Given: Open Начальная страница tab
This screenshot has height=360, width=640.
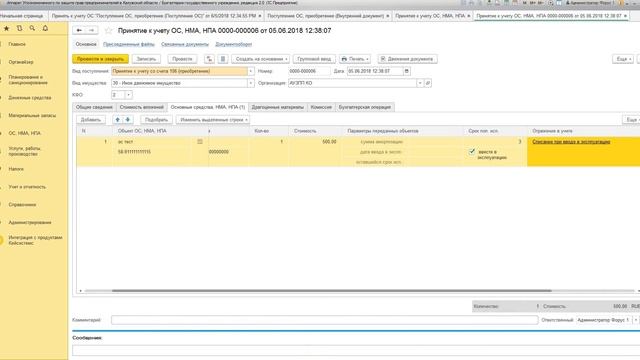Looking at the screenshot, I should (23, 16).
